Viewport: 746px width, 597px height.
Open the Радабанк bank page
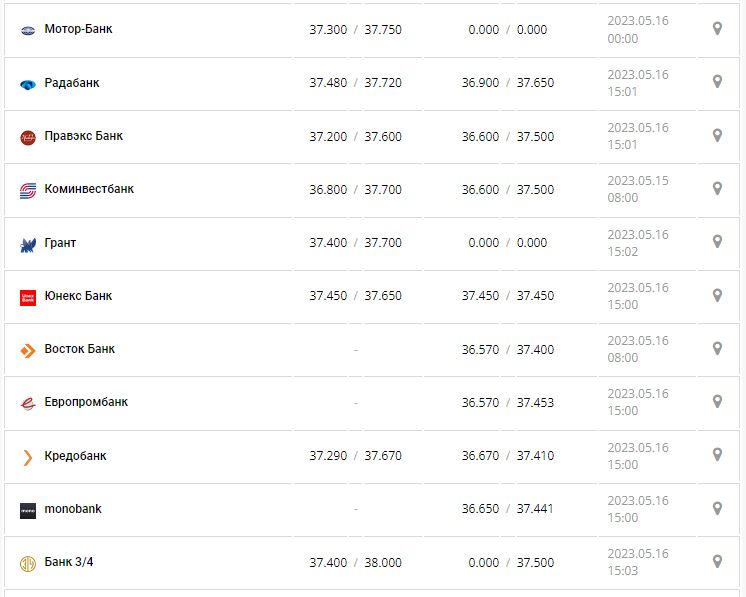(72, 83)
